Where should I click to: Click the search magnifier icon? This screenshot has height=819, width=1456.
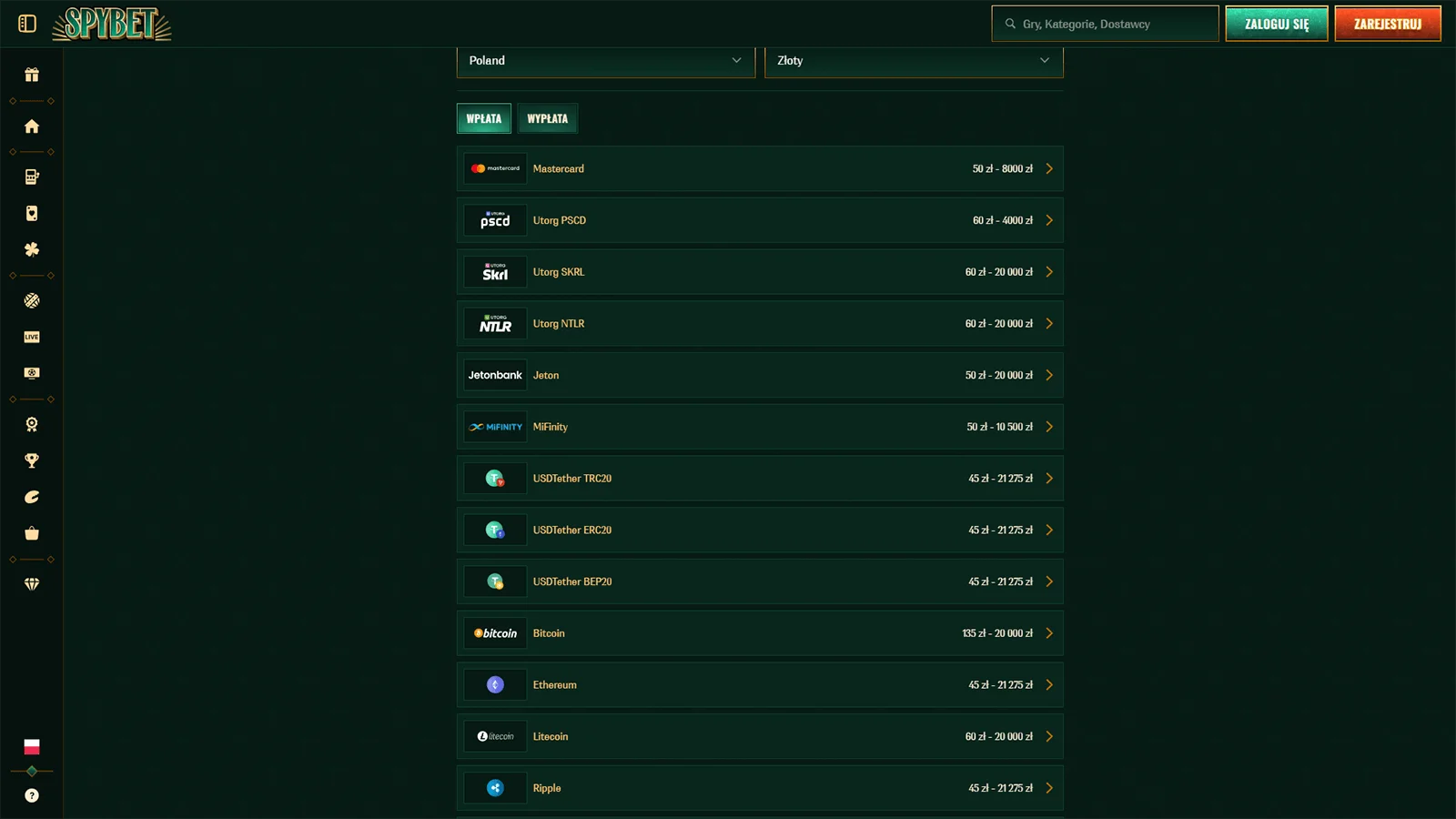pyautogui.click(x=1010, y=24)
